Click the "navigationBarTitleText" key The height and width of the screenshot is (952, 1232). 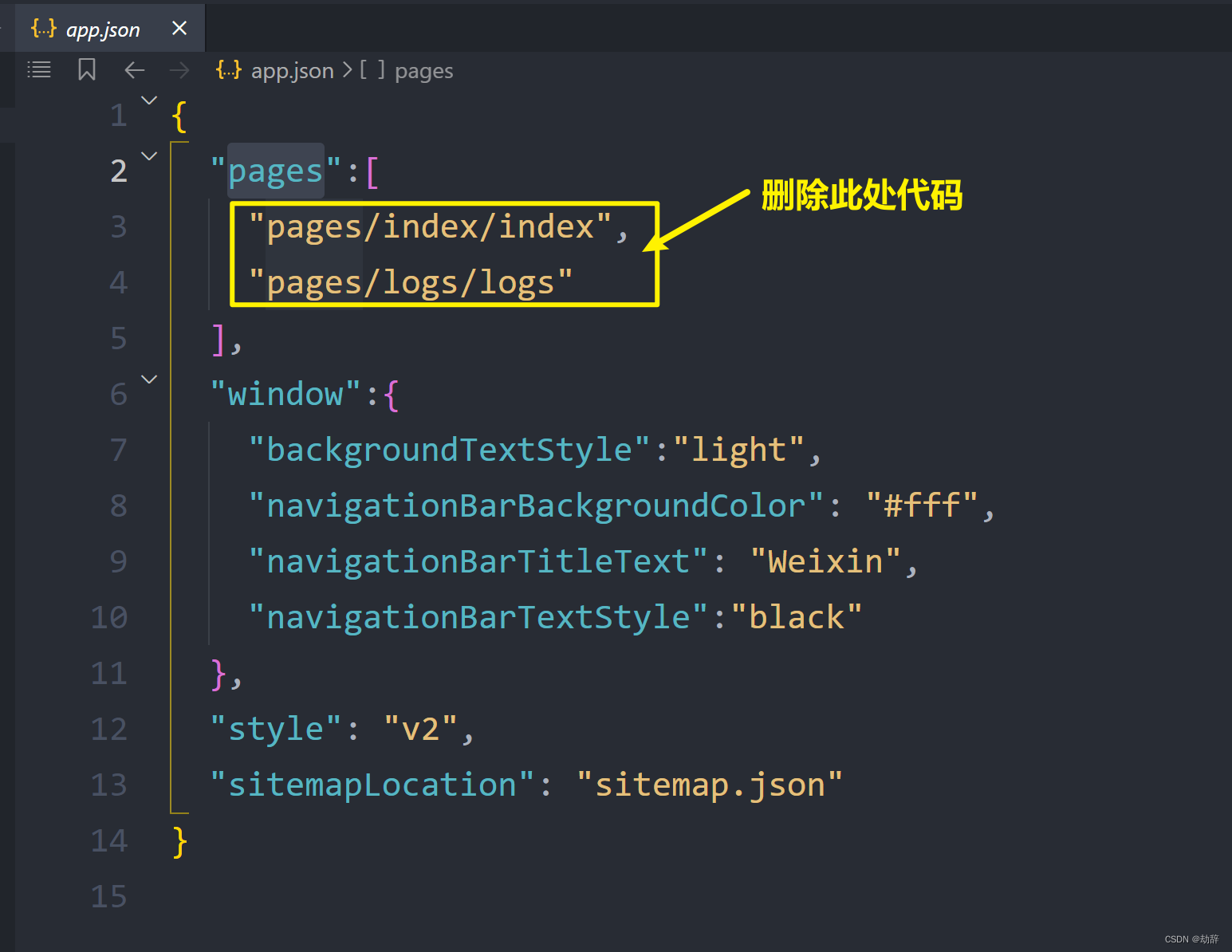[x=478, y=562]
